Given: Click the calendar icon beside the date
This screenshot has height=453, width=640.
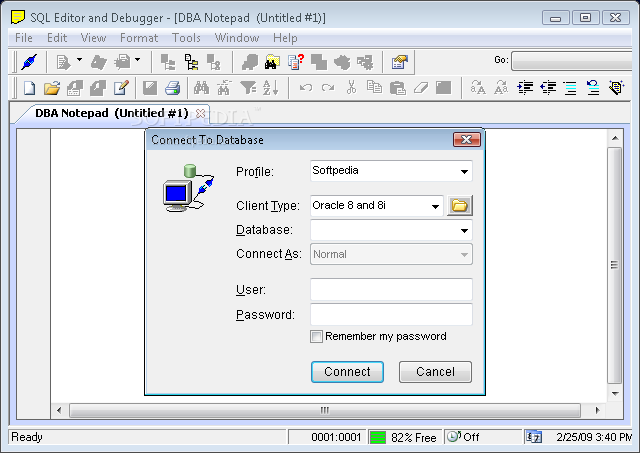Looking at the screenshot, I should click(533, 437).
